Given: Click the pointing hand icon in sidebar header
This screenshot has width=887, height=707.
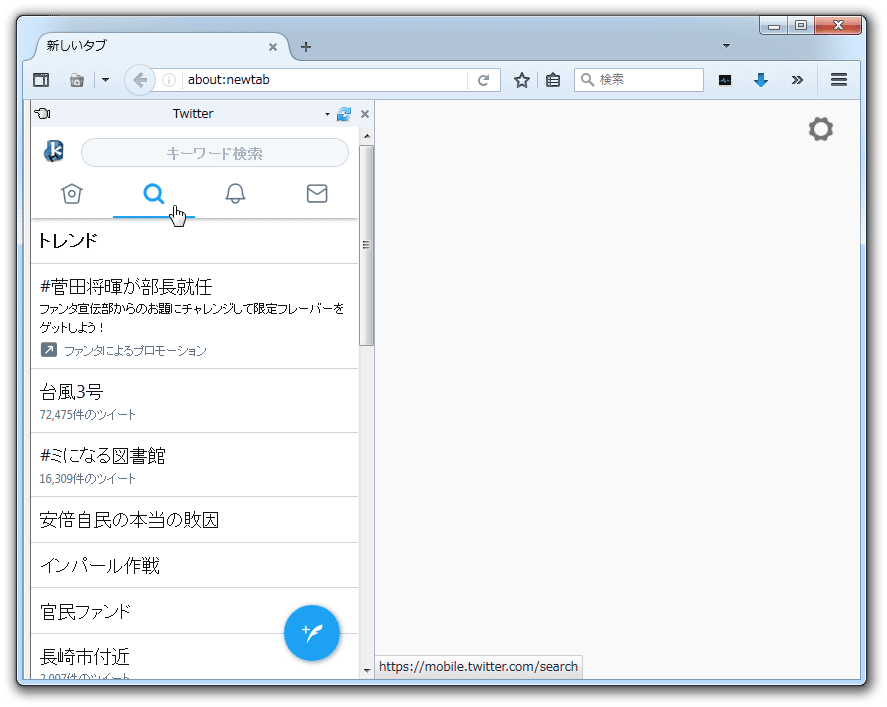Looking at the screenshot, I should 42,113.
